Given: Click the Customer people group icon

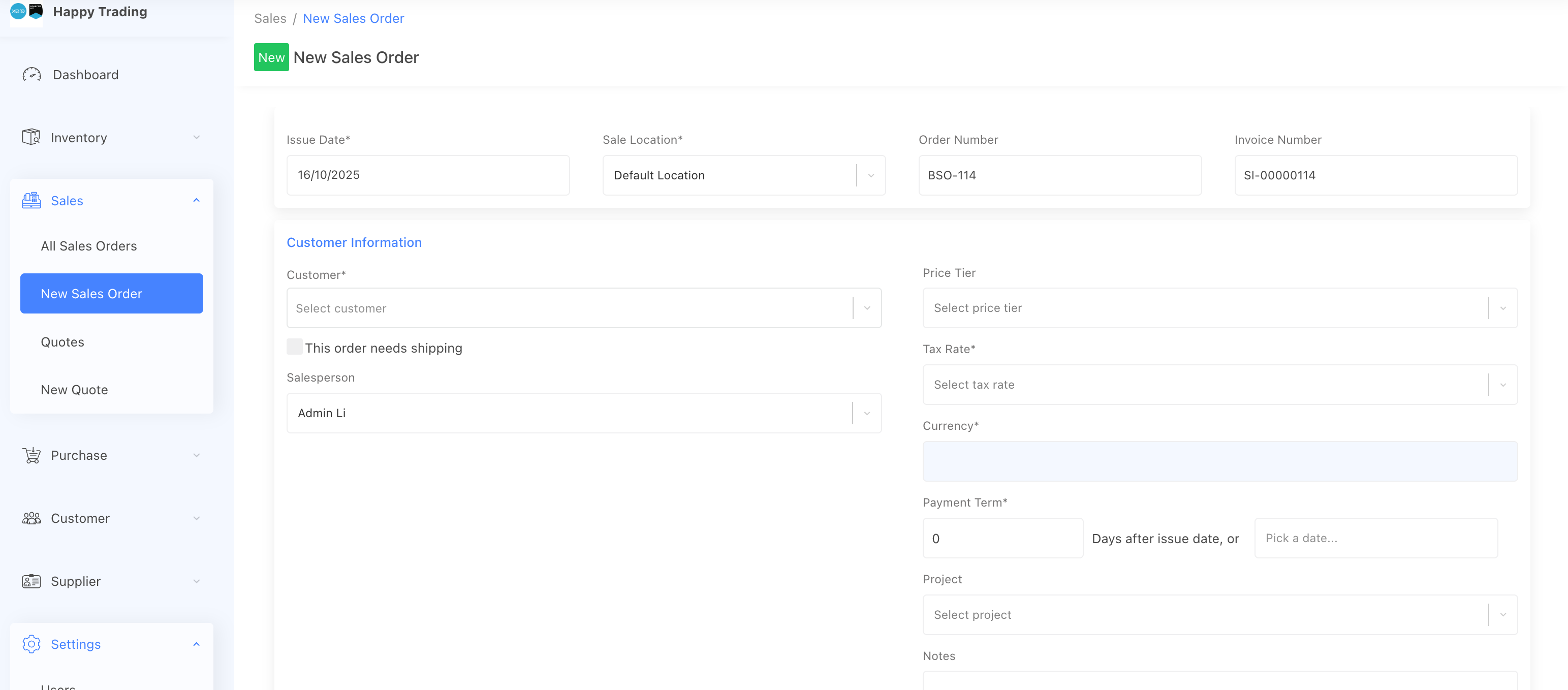Looking at the screenshot, I should (x=31, y=518).
